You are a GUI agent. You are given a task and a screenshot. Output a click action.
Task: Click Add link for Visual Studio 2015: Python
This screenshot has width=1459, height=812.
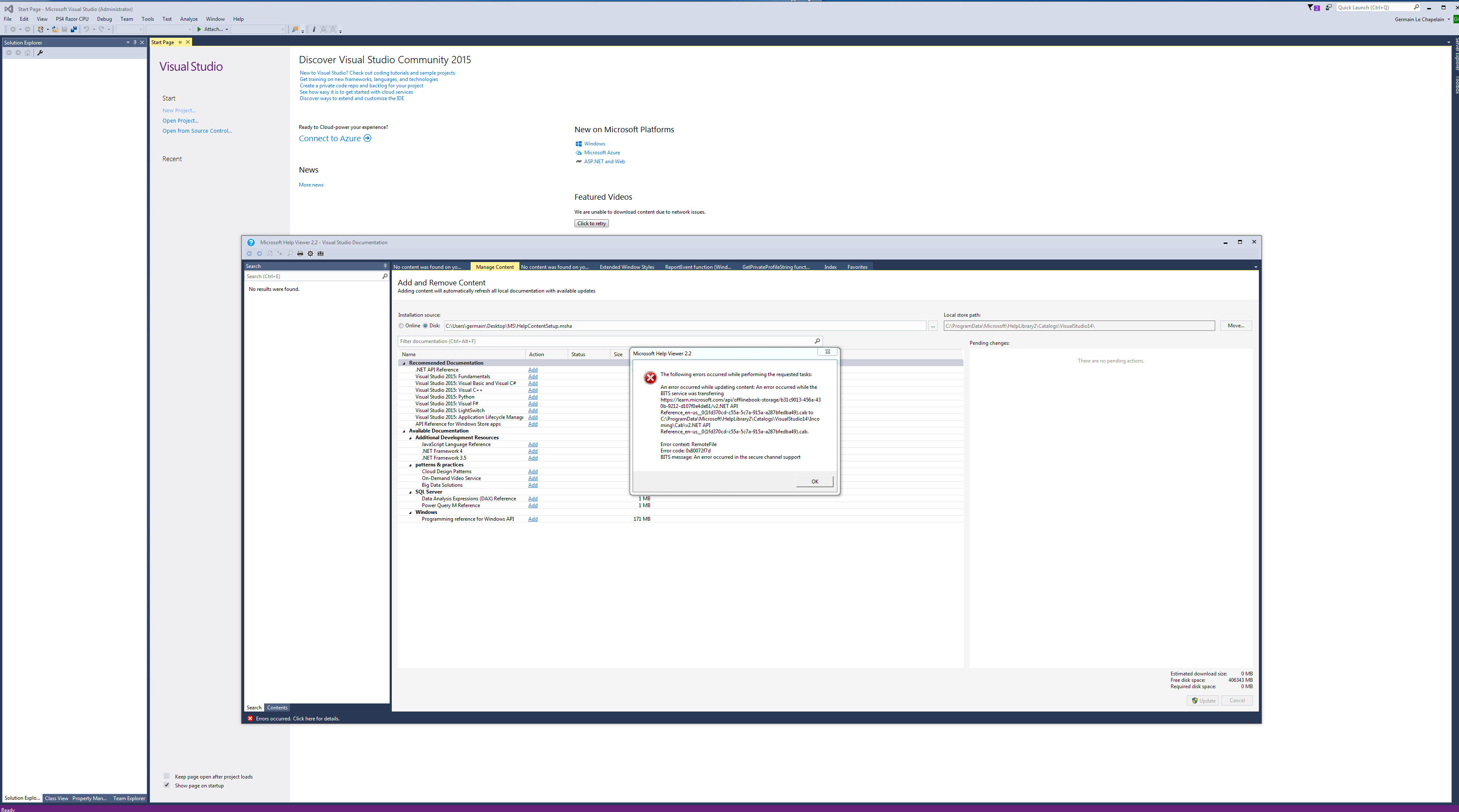click(x=533, y=397)
